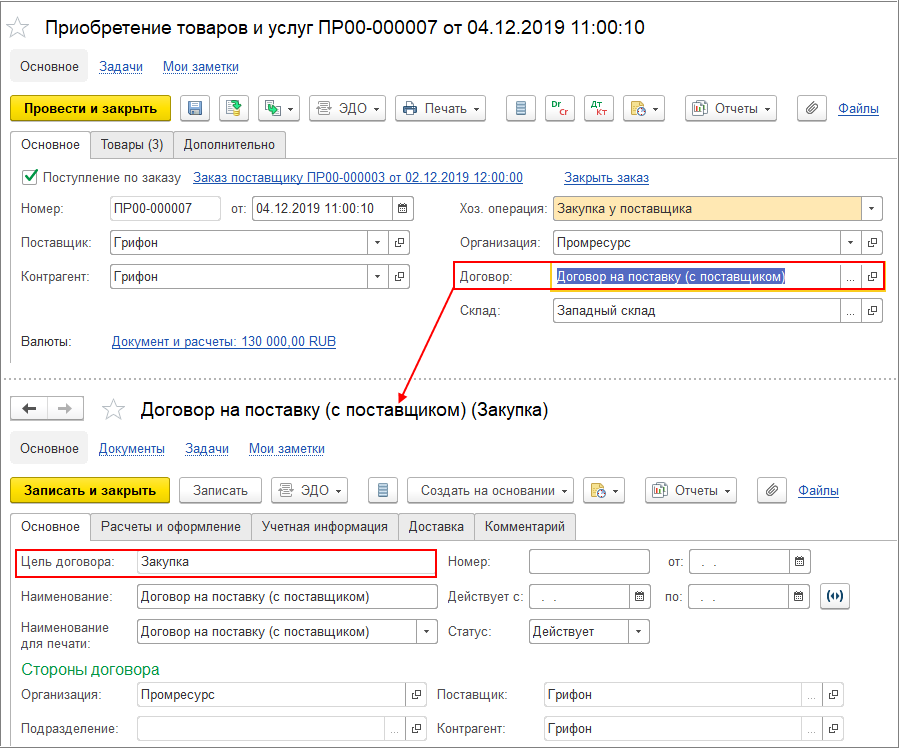Click the post document icon
Image resolution: width=899 pixels, height=748 pixels.
(233, 108)
